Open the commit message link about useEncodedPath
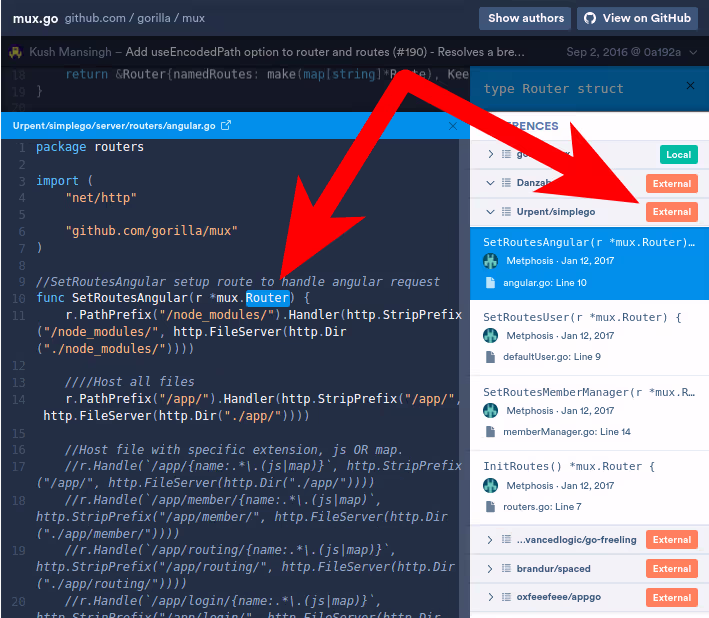Image resolution: width=709 pixels, height=618 pixels. coord(325,52)
